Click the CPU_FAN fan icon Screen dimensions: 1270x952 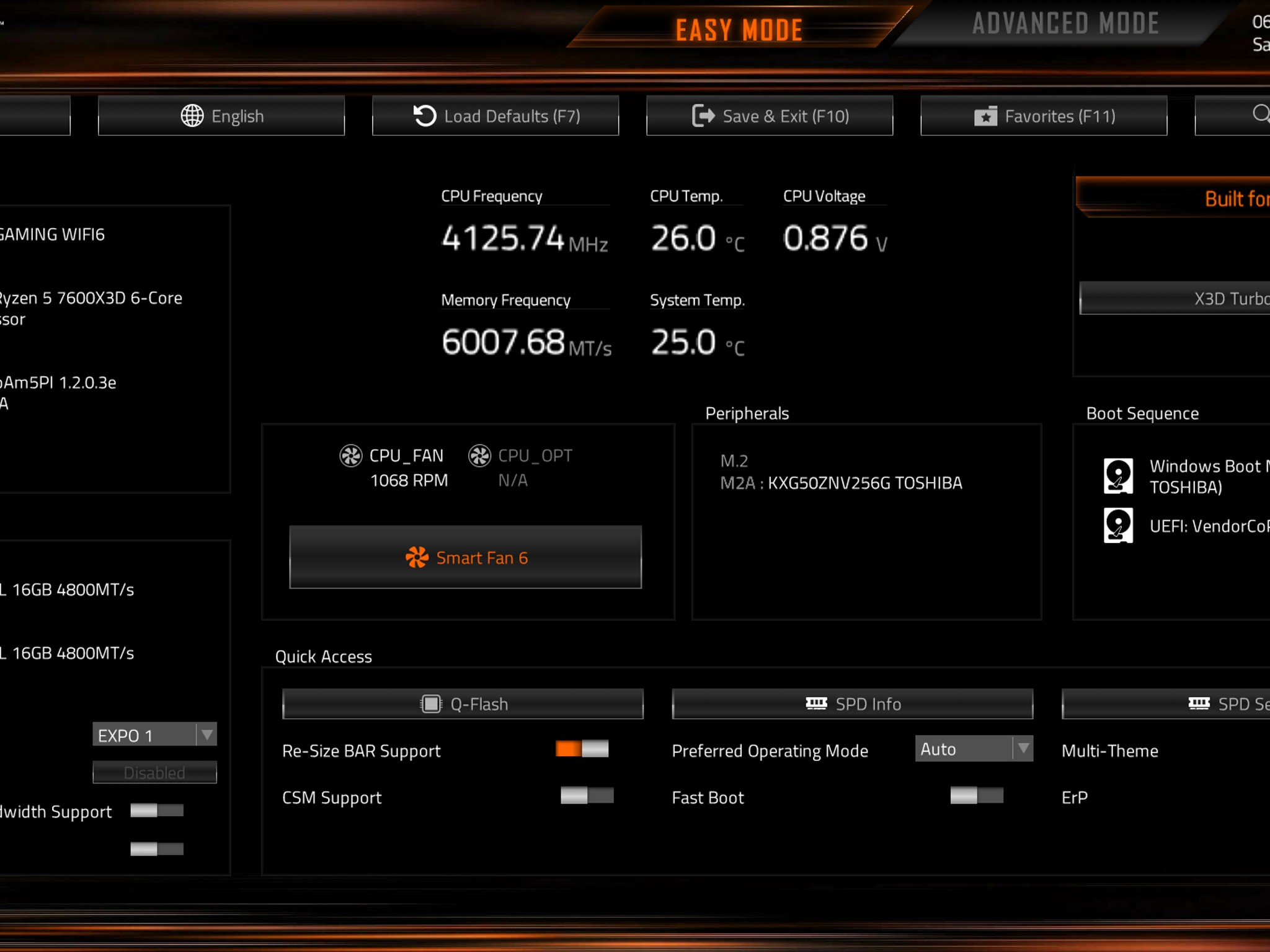point(350,456)
